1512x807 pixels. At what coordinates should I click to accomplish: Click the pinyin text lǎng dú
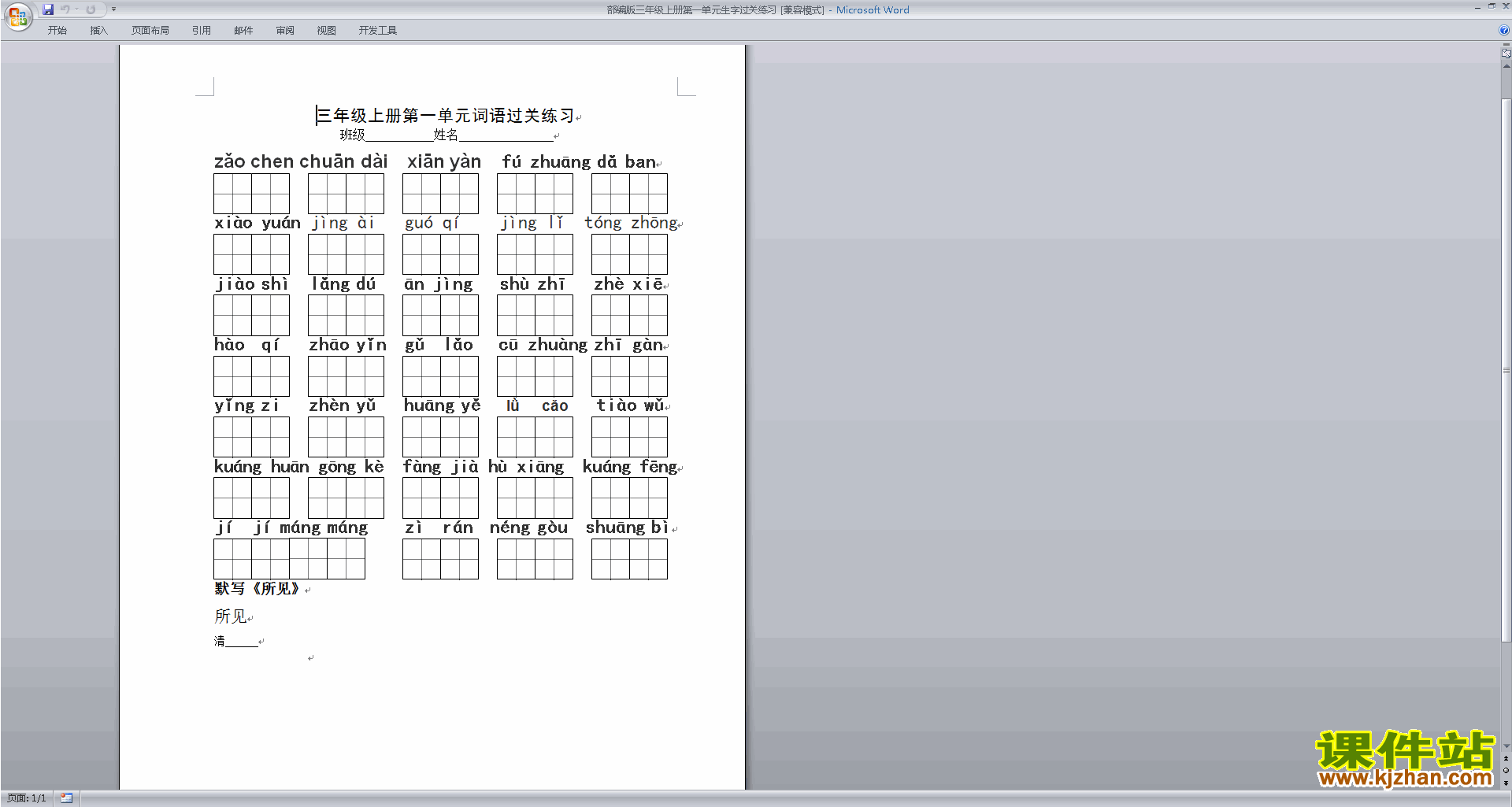(x=343, y=283)
